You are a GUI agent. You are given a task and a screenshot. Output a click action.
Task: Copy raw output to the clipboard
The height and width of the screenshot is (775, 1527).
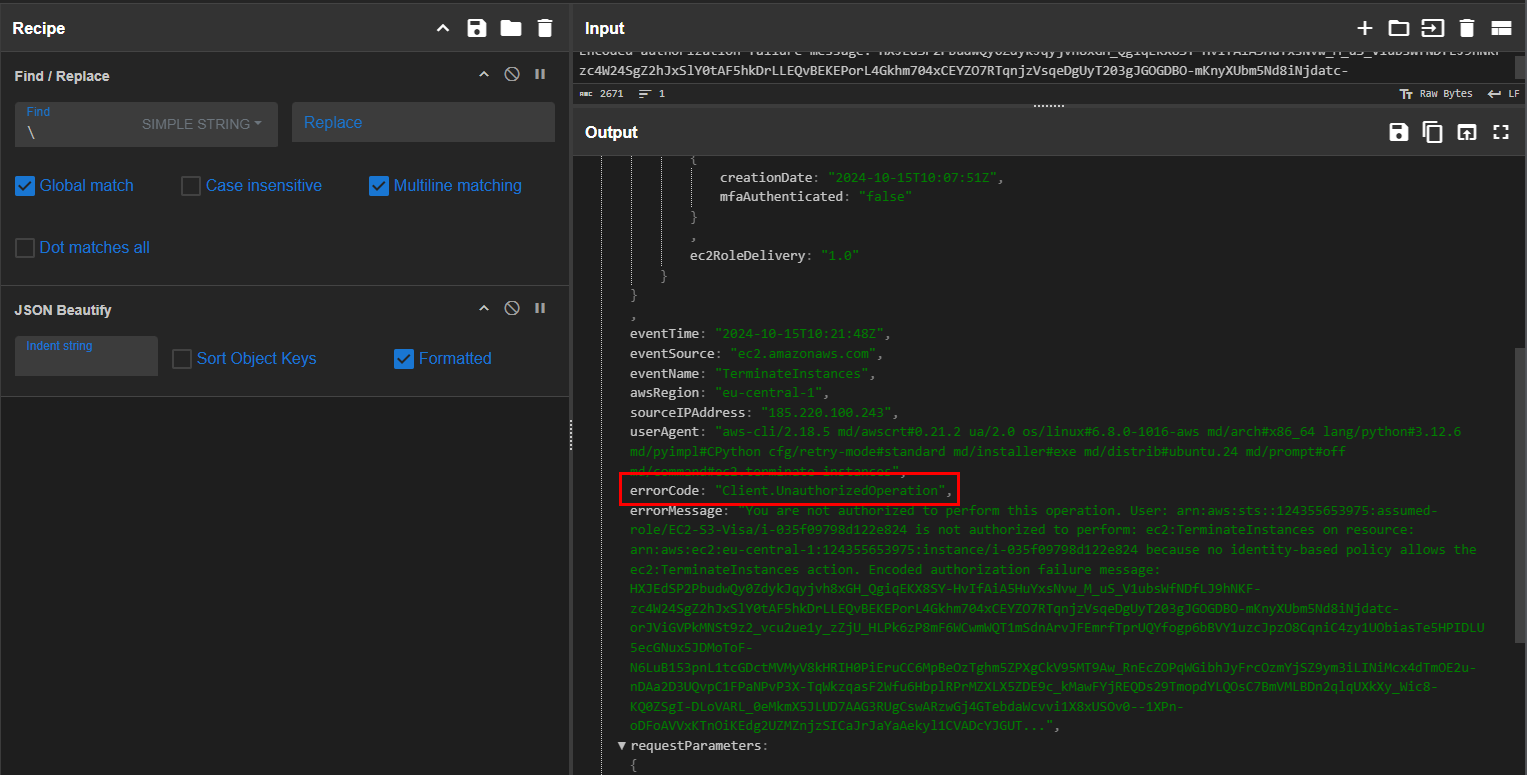pos(1433,132)
